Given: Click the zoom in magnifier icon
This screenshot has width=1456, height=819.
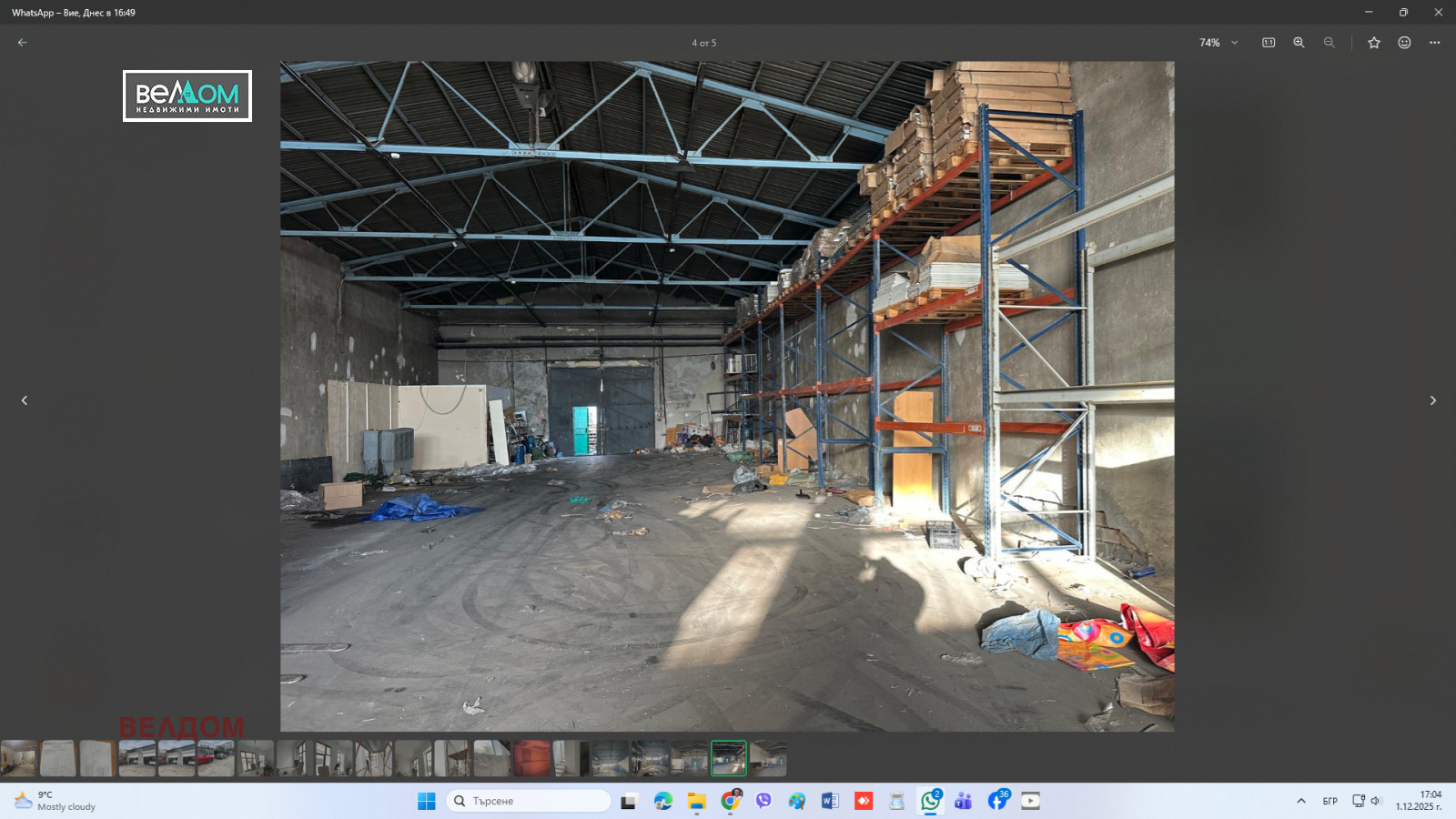Looking at the screenshot, I should pyautogui.click(x=1299, y=43).
